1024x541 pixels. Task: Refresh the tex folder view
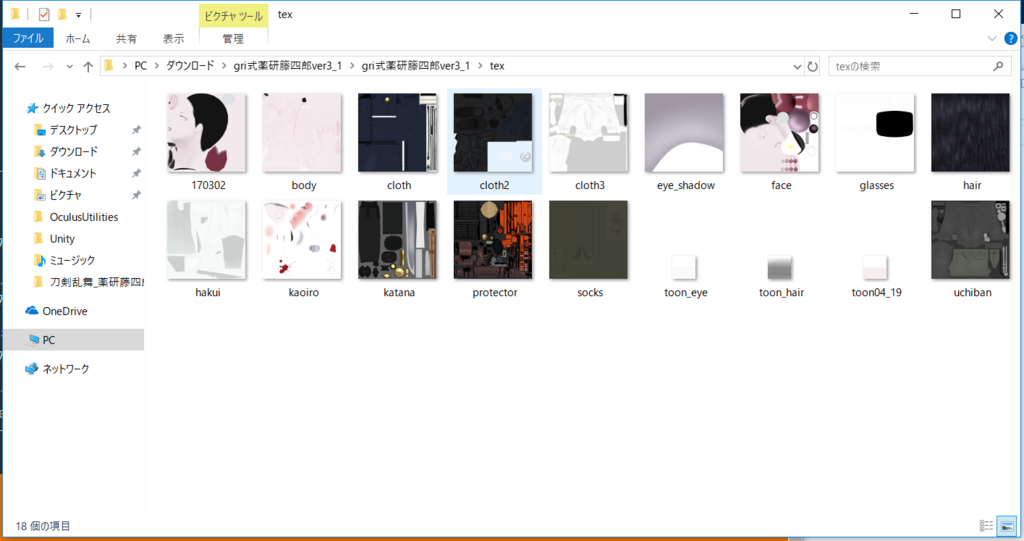(812, 66)
